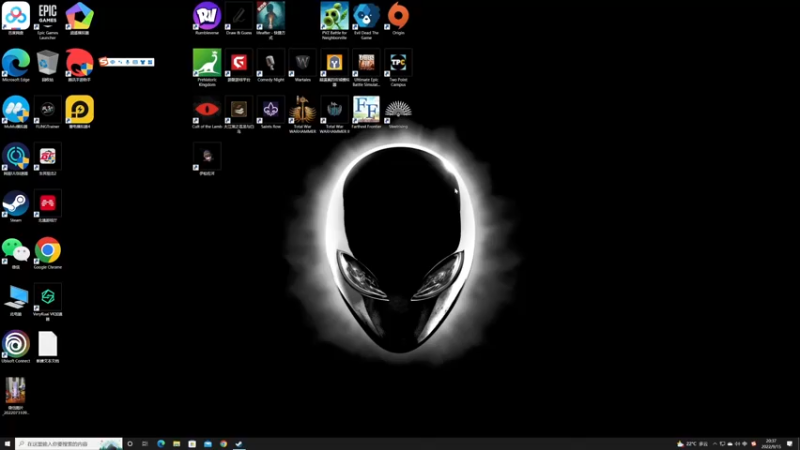Select the Evil Dead The Game shortcut
Screen dimensions: 800x450
366,20
